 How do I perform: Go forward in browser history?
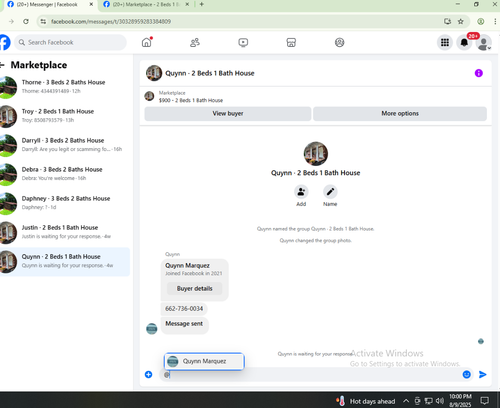[x=11, y=21]
